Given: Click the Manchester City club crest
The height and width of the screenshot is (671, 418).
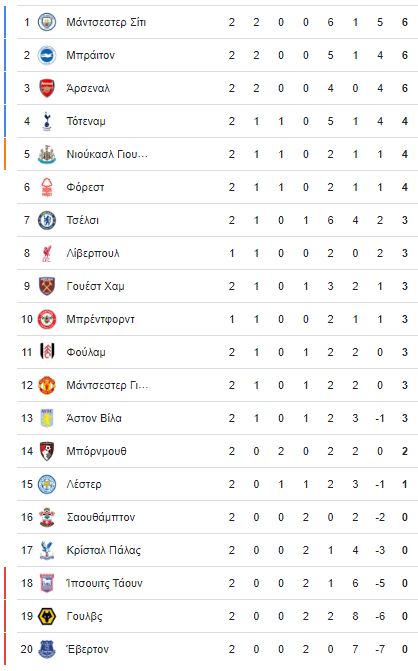Looking at the screenshot, I should 47,22.
